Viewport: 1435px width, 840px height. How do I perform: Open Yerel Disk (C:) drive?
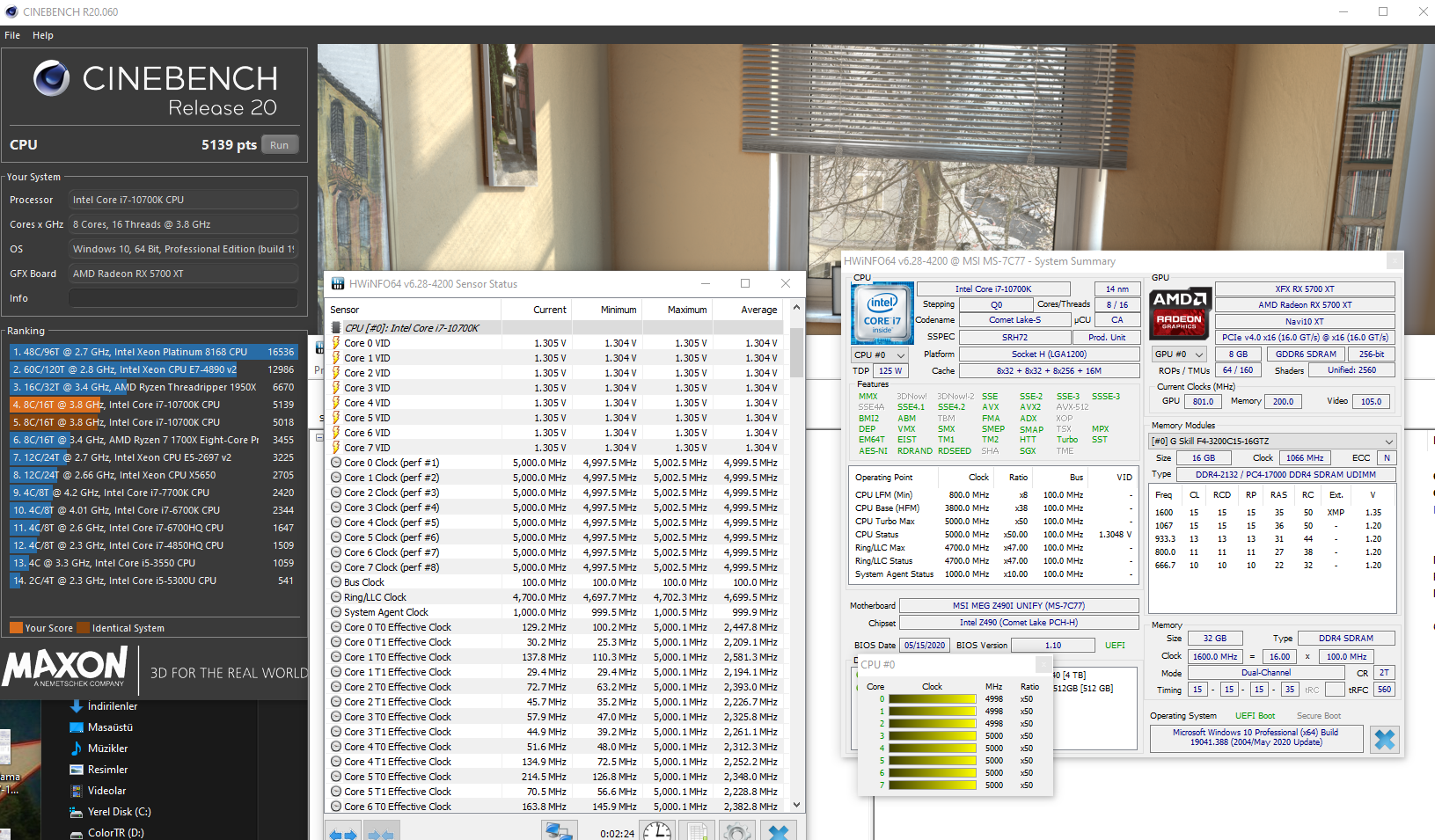coord(110,812)
